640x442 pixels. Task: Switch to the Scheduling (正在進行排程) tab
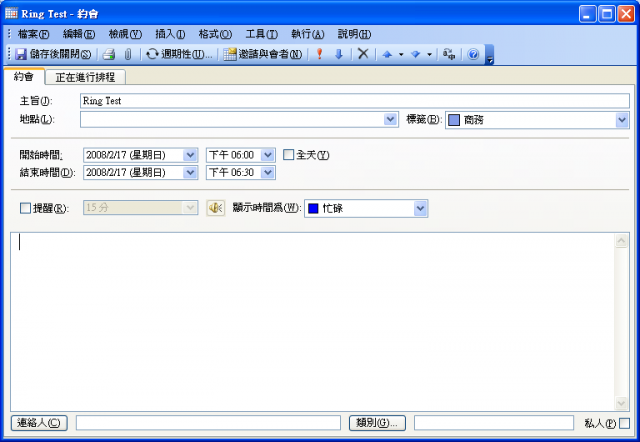[85, 77]
